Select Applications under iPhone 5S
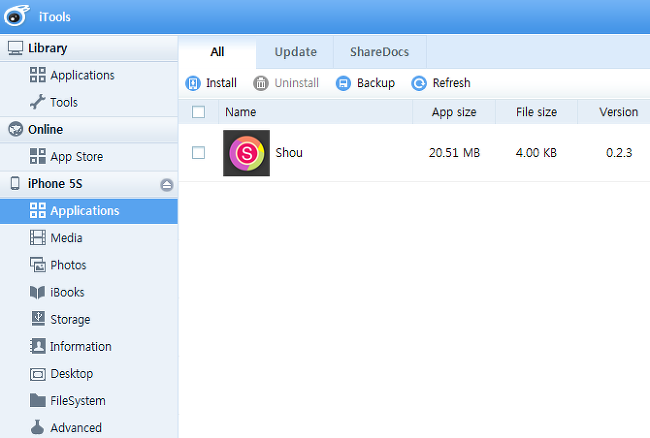Image resolution: width=650 pixels, height=438 pixels. [x=89, y=211]
